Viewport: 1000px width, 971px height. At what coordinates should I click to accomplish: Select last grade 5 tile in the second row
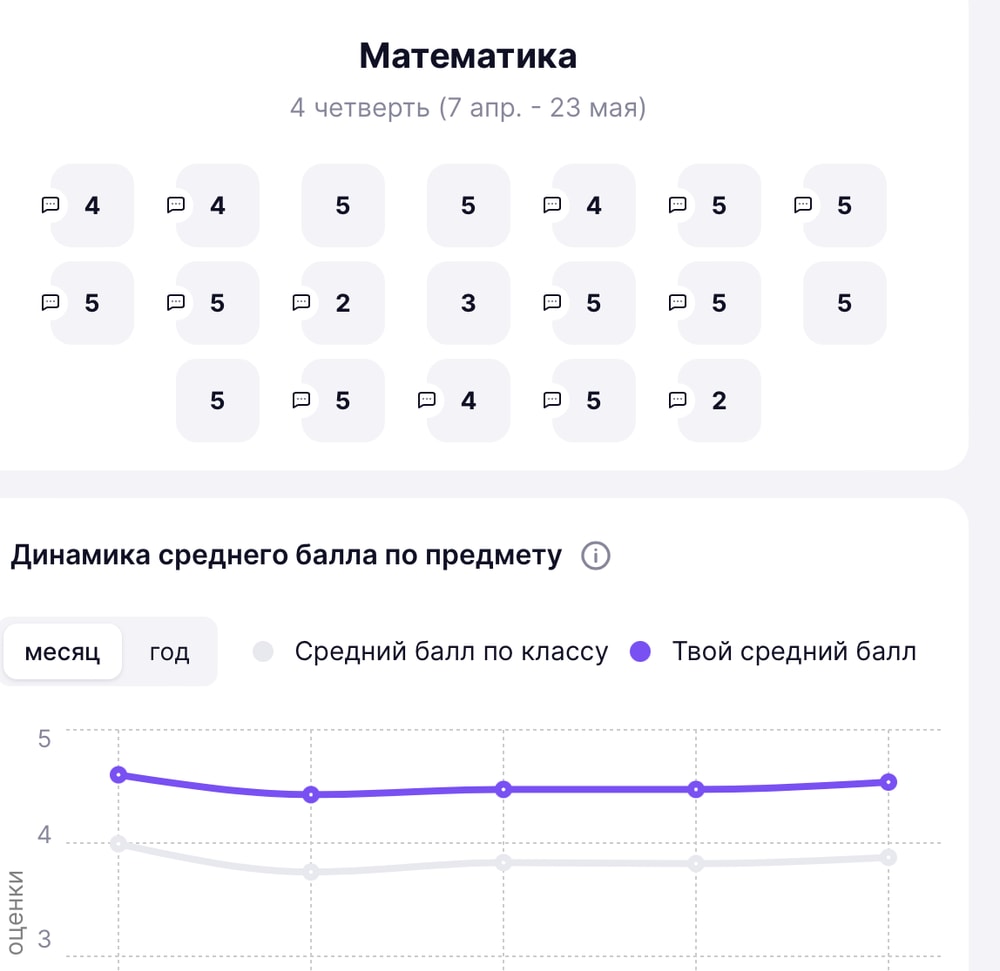pyautogui.click(x=844, y=303)
